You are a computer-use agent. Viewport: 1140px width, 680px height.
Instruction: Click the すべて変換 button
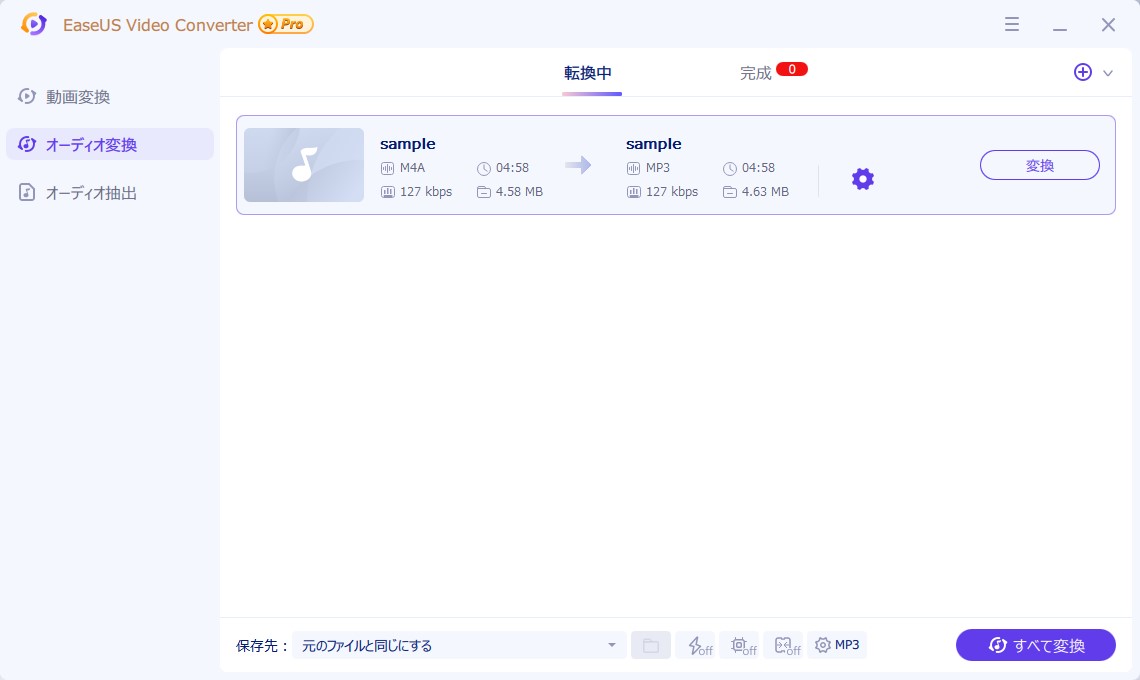pos(1035,645)
